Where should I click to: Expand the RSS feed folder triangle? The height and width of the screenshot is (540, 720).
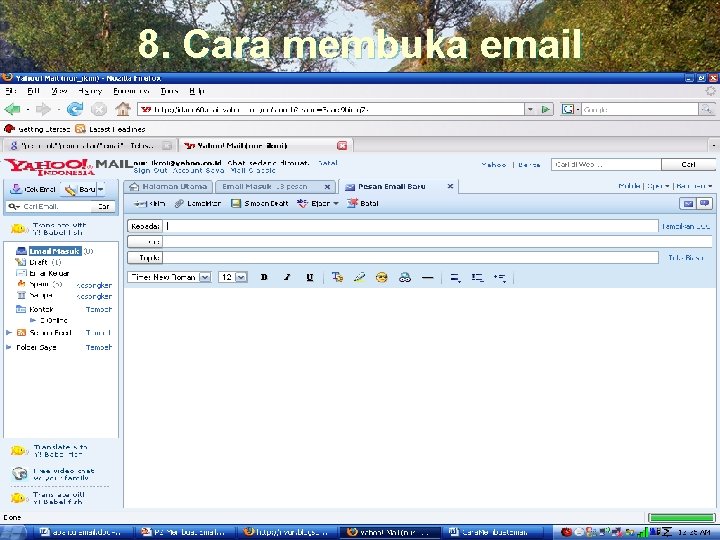click(9, 332)
